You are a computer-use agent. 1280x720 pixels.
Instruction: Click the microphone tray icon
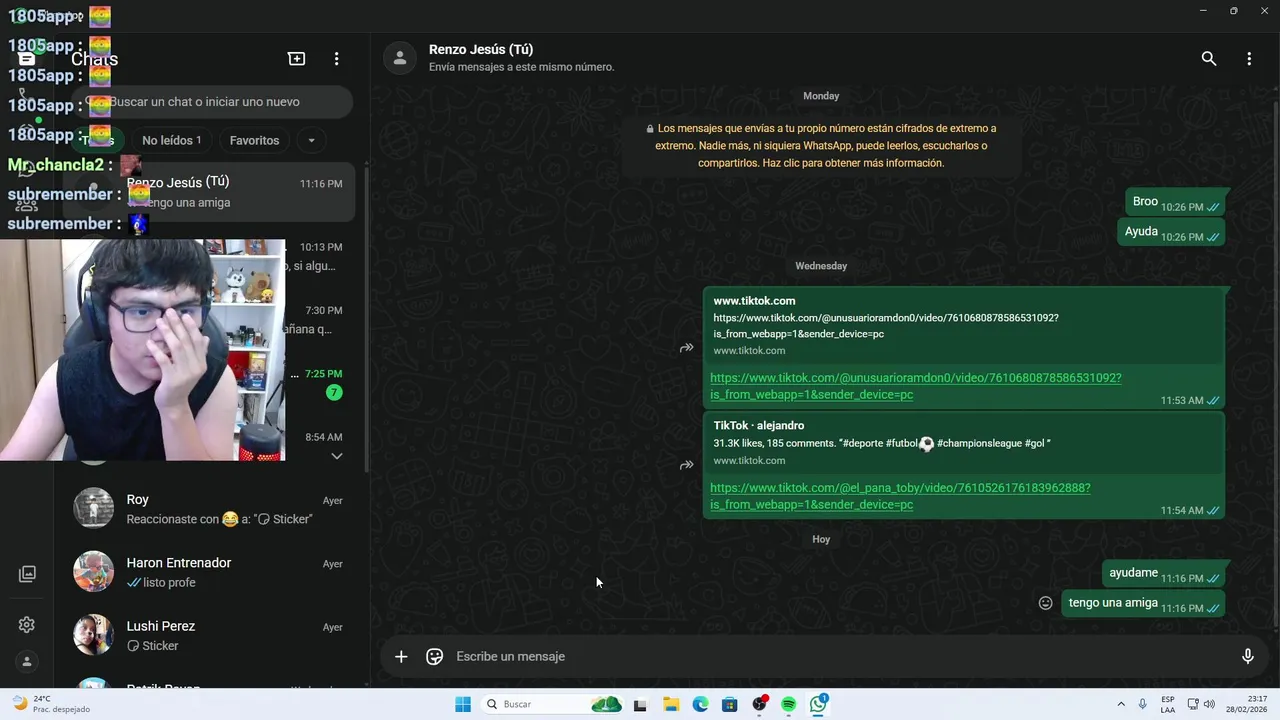point(1143,704)
